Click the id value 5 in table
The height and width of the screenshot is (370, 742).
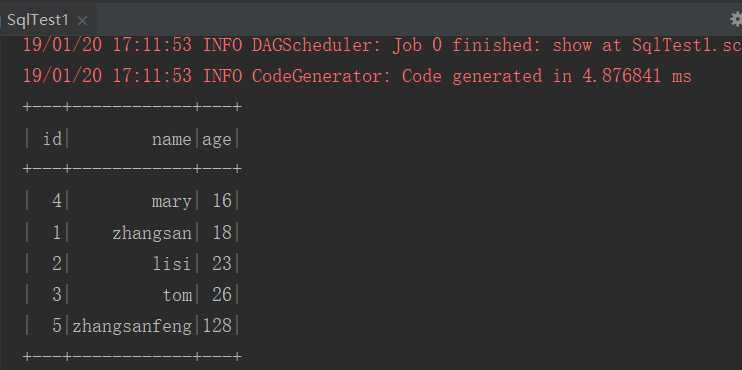[57, 326]
